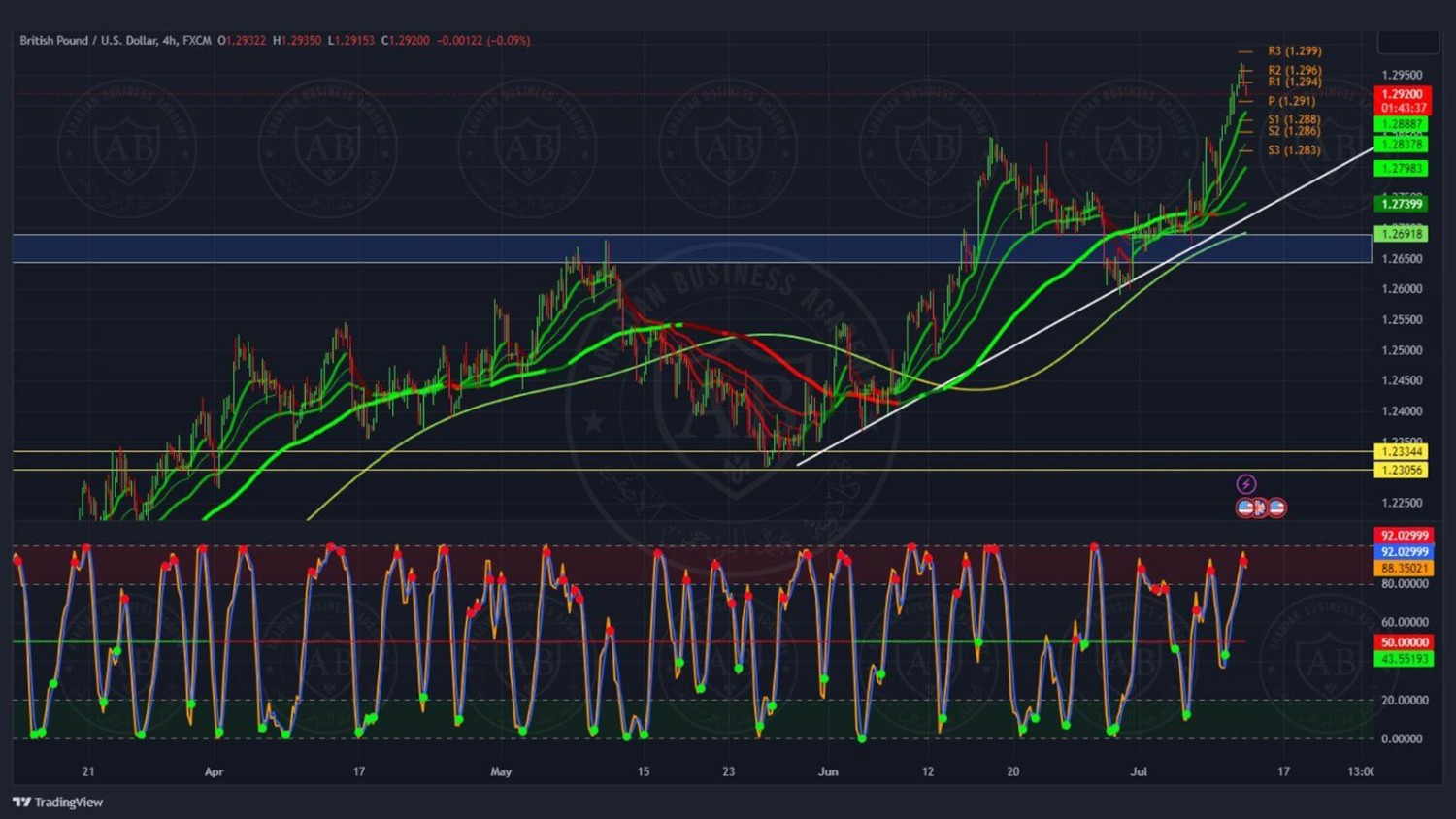Viewport: 1456px width, 819px height.
Task: Click the yellow 1.23056 horizontal line price tag
Action: click(x=1402, y=471)
